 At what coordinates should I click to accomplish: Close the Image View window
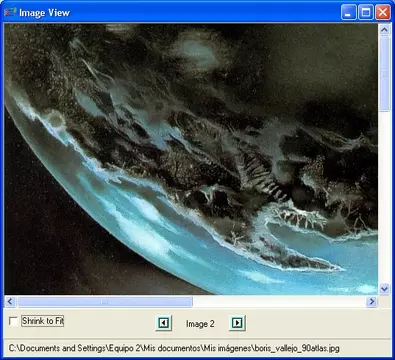(x=383, y=13)
